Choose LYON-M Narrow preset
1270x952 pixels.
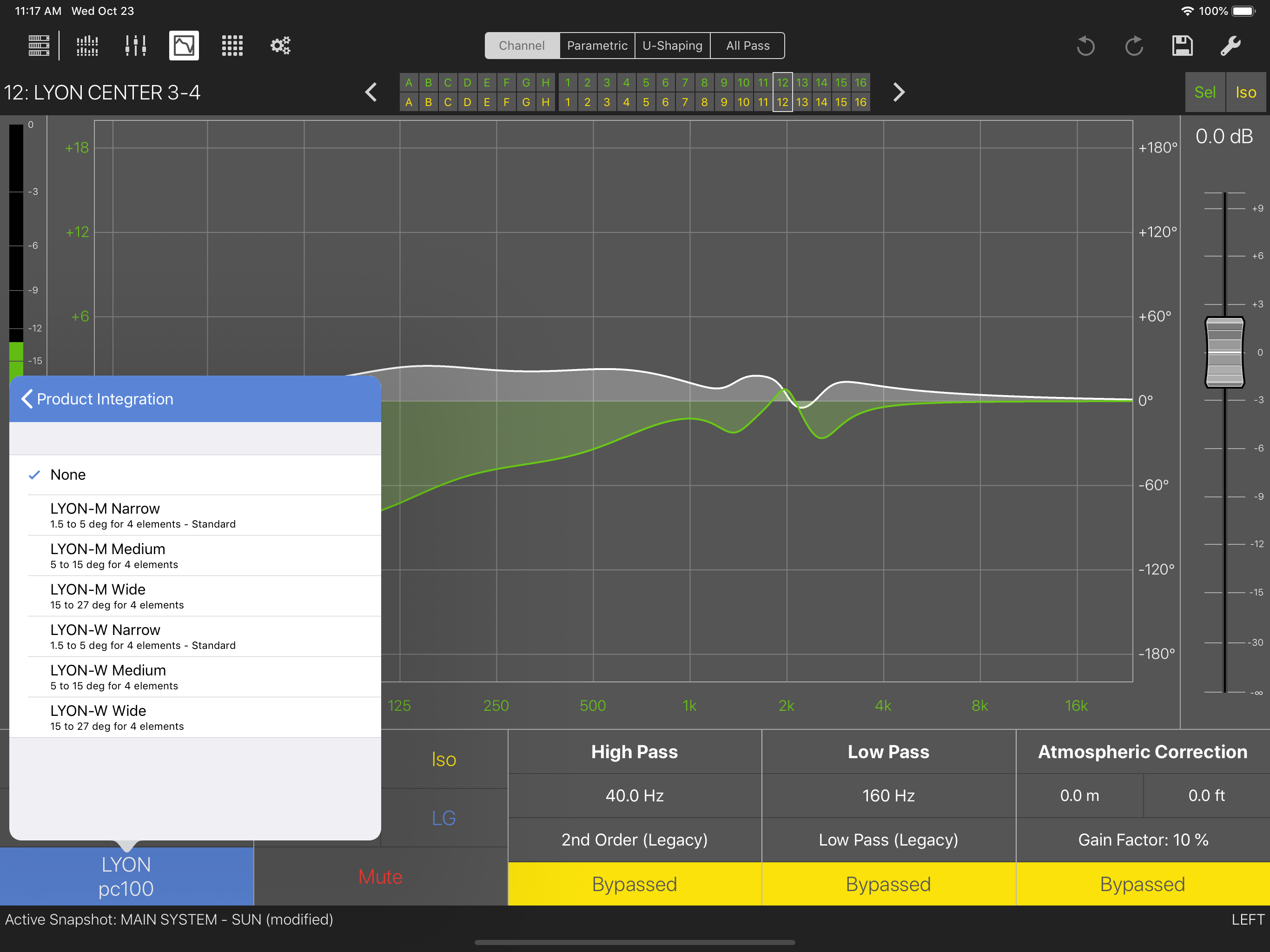coord(195,515)
